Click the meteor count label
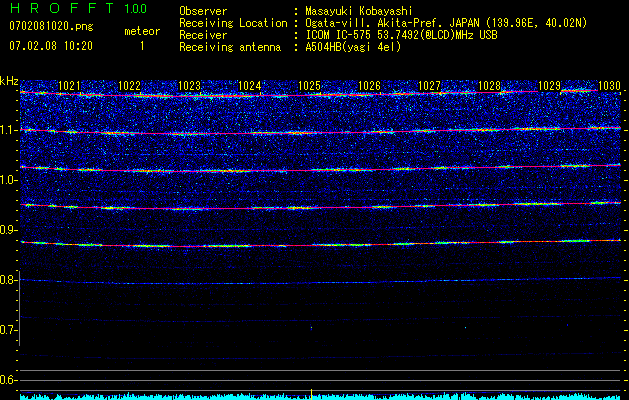629x400 pixels. [x=141, y=32]
